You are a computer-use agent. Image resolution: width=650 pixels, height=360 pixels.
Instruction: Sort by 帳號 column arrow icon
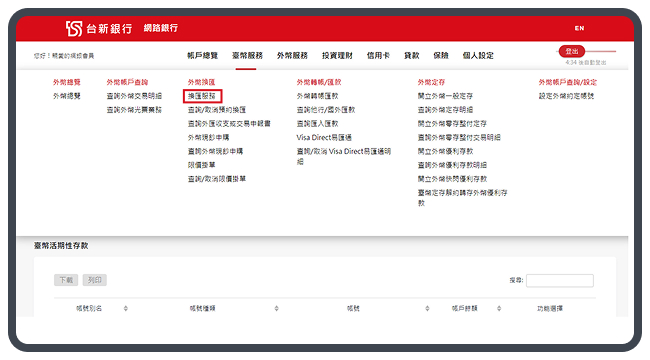427,309
